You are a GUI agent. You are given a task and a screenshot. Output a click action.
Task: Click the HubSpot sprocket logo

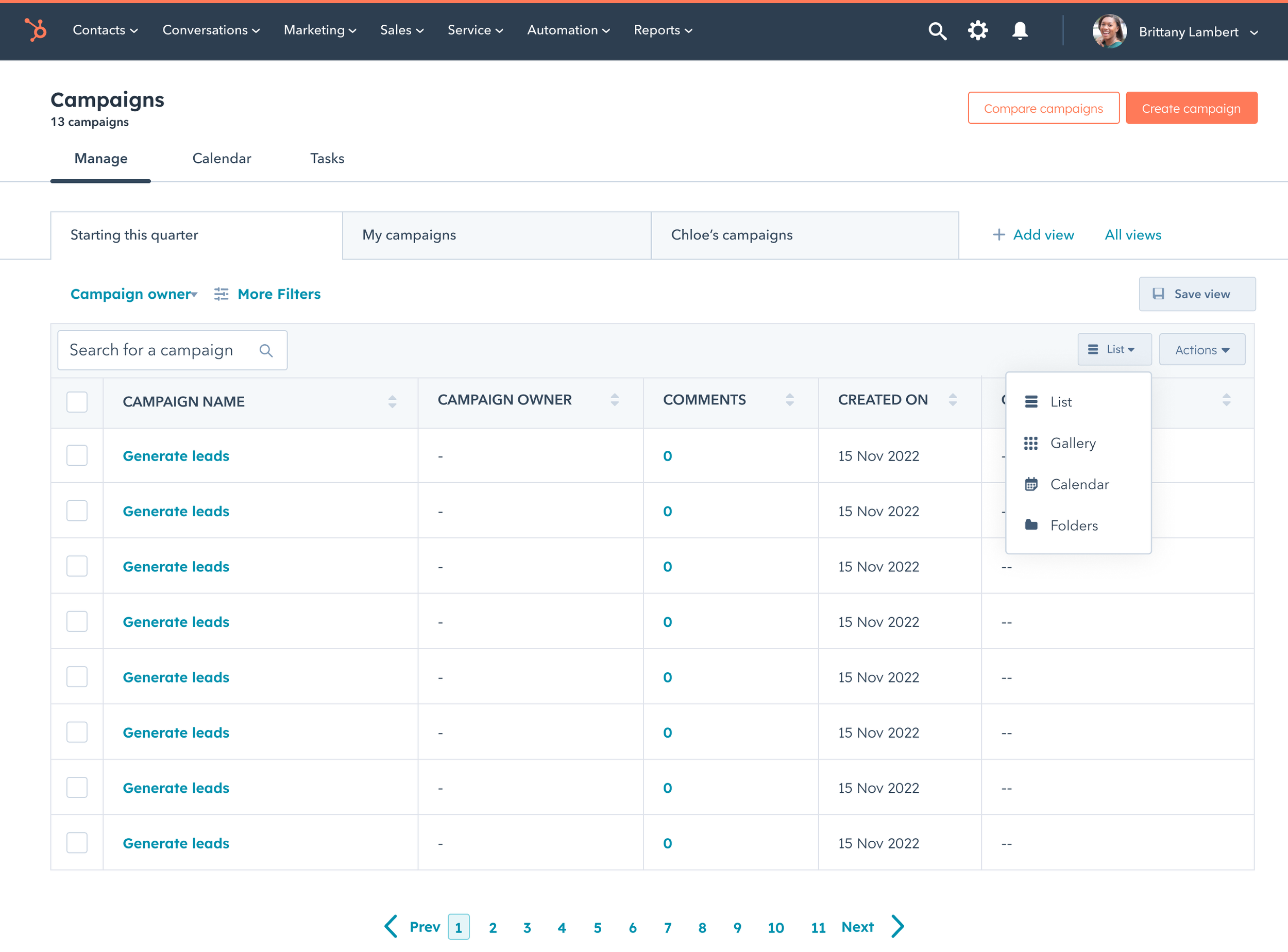36,30
